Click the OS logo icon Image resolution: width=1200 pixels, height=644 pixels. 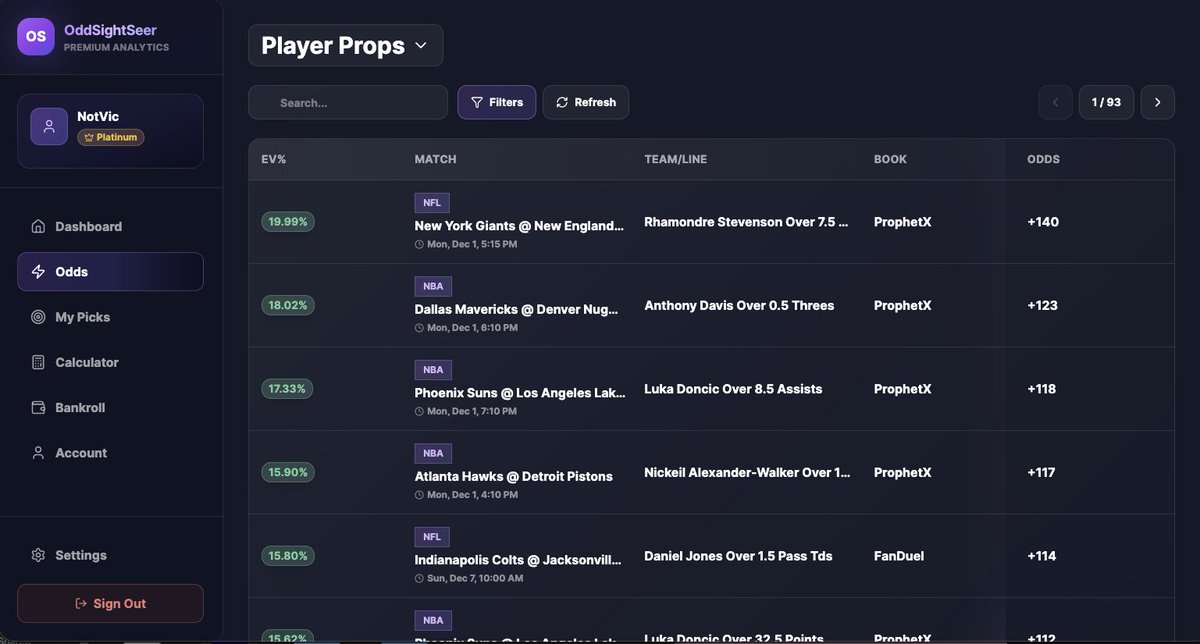[36, 37]
